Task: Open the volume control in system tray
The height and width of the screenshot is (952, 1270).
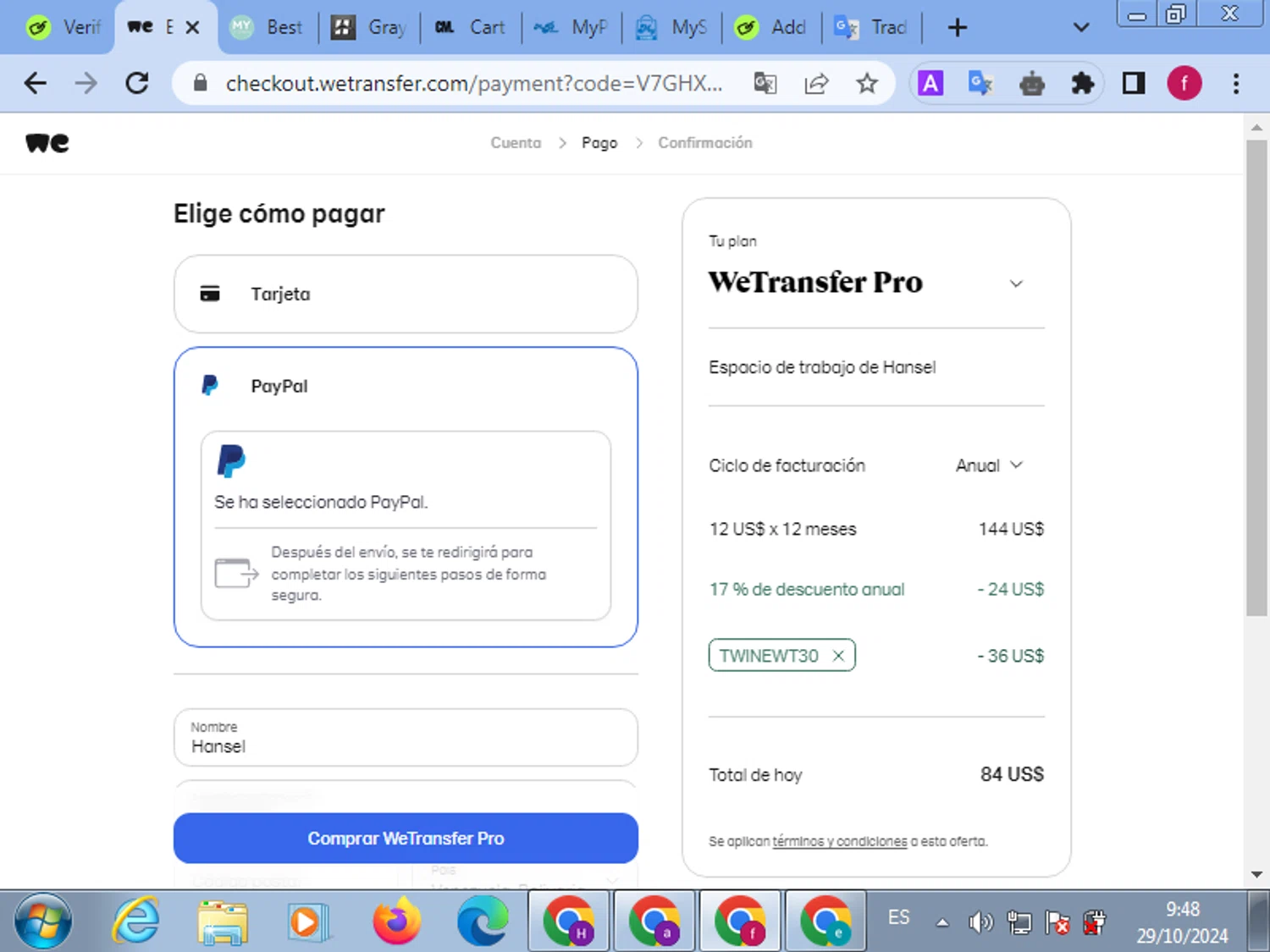Action: (980, 922)
